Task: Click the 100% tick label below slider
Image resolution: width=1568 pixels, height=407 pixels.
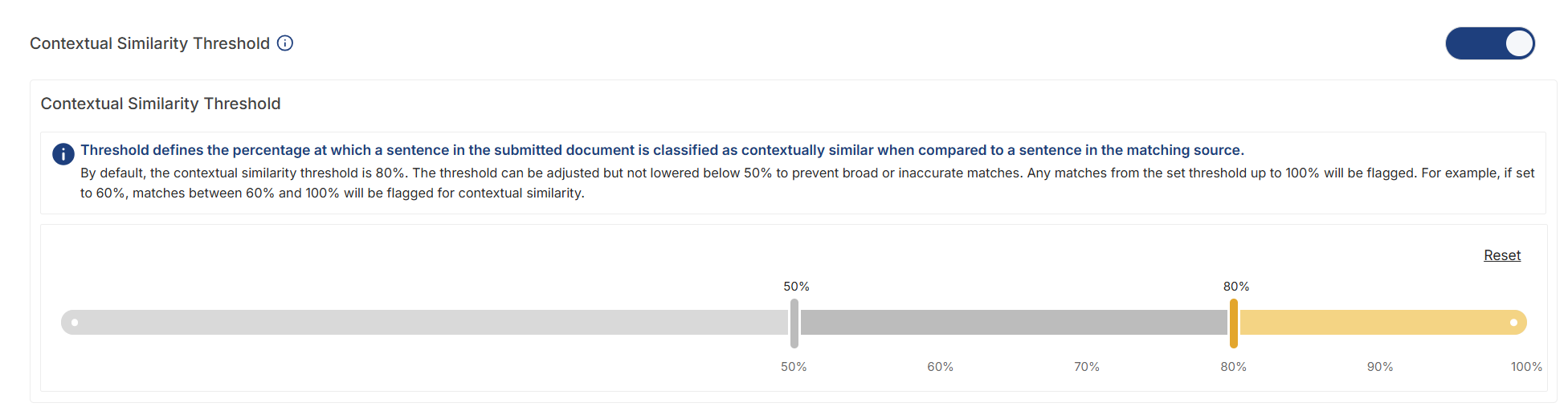Action: pyautogui.click(x=1526, y=367)
